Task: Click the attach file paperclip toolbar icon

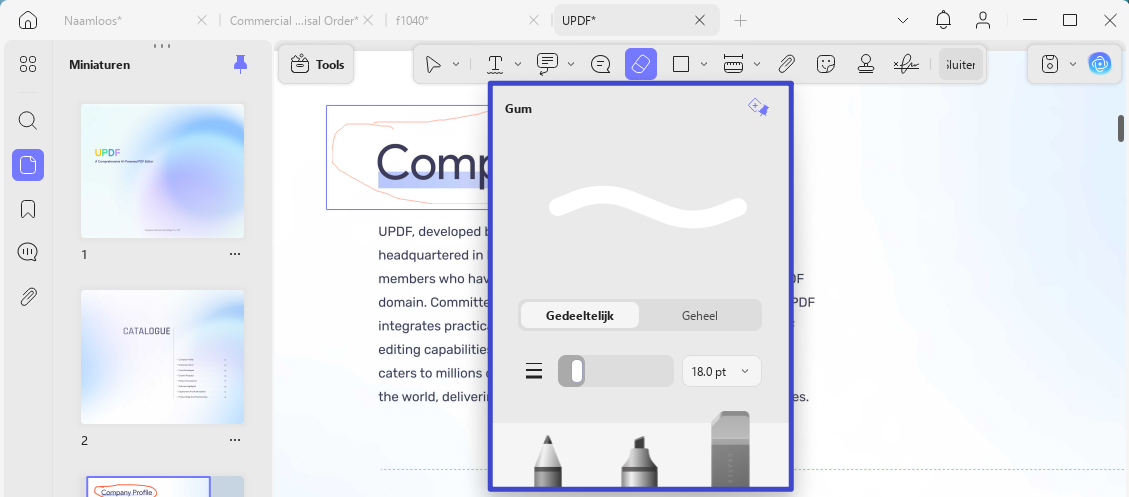Action: click(786, 64)
